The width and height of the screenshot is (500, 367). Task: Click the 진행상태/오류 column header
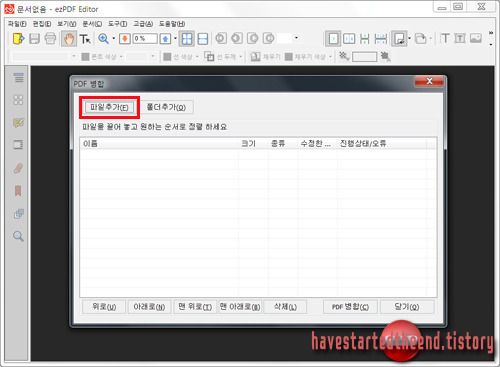pos(382,144)
